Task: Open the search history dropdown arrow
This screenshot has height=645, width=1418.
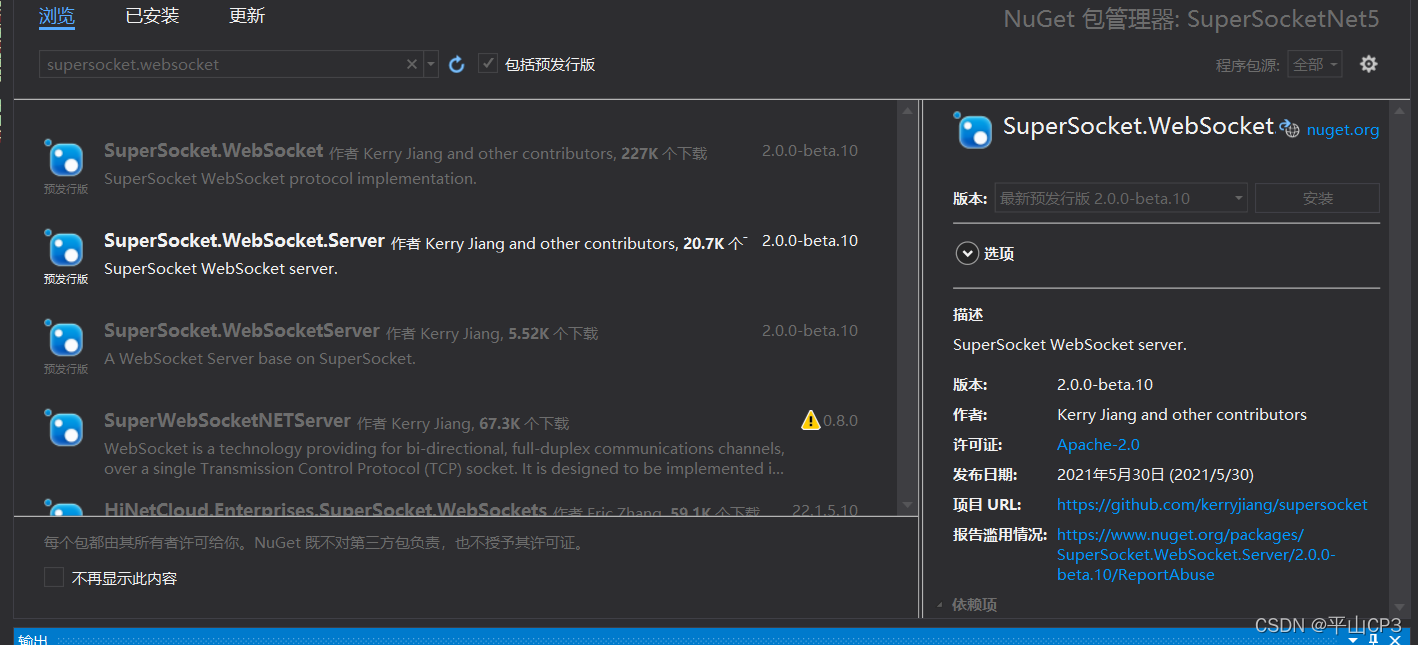Action: point(431,64)
